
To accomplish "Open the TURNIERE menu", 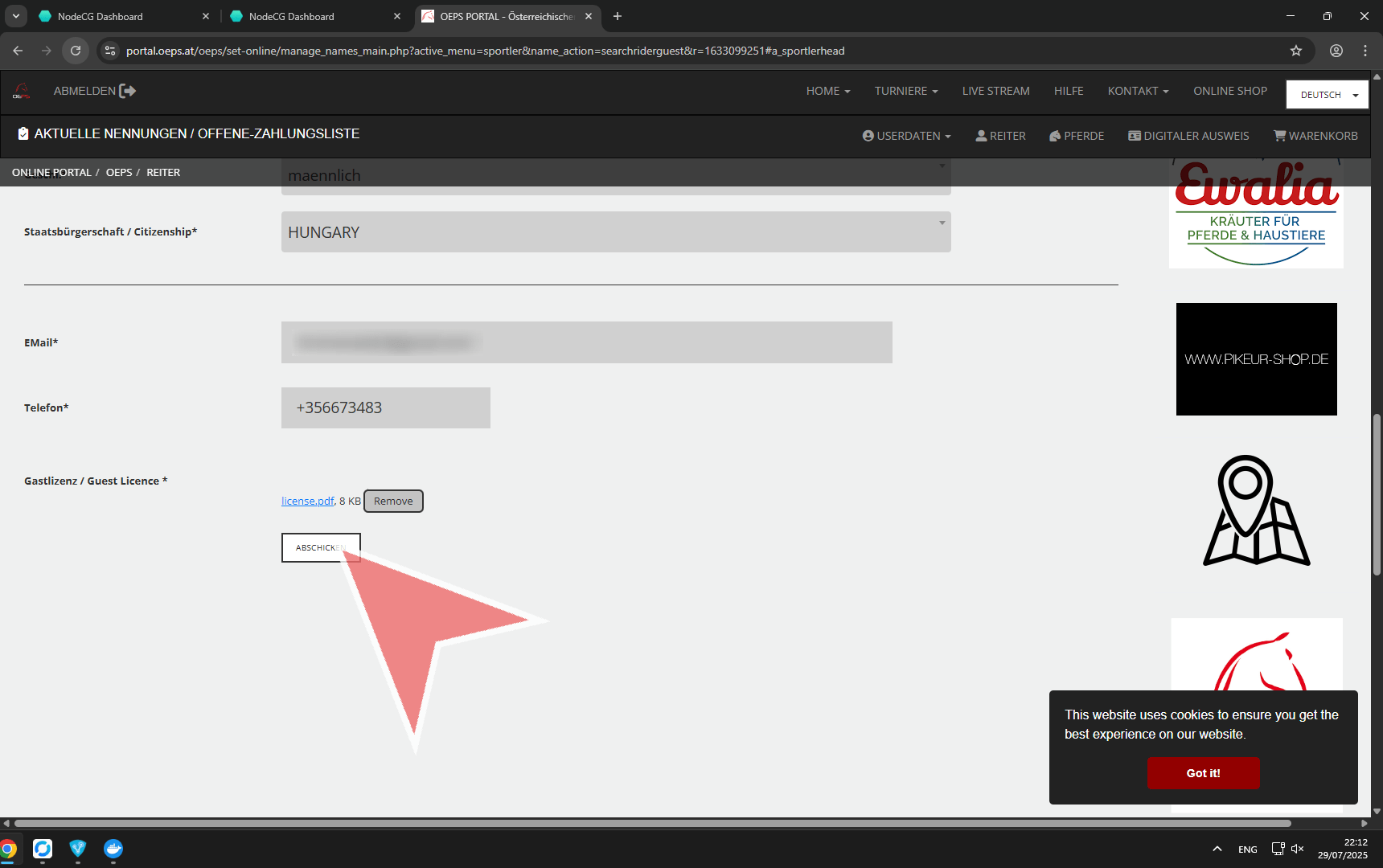I will 906,91.
